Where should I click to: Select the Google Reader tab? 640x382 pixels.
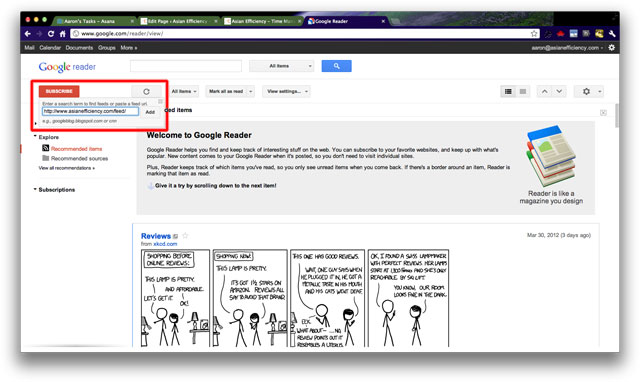point(346,21)
